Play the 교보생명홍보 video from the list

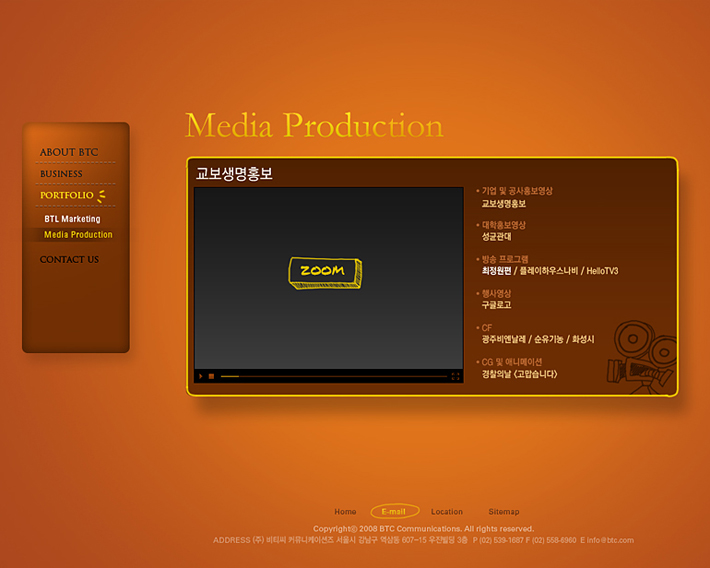coord(504,204)
